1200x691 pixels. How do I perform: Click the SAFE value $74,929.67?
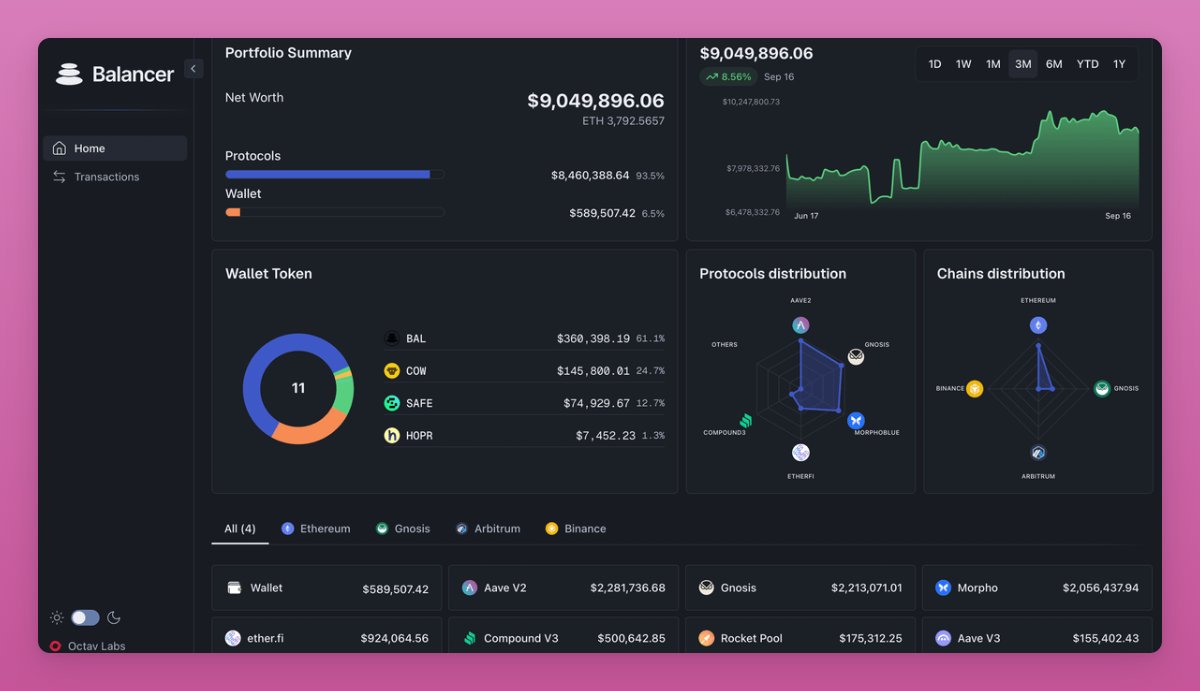point(597,403)
